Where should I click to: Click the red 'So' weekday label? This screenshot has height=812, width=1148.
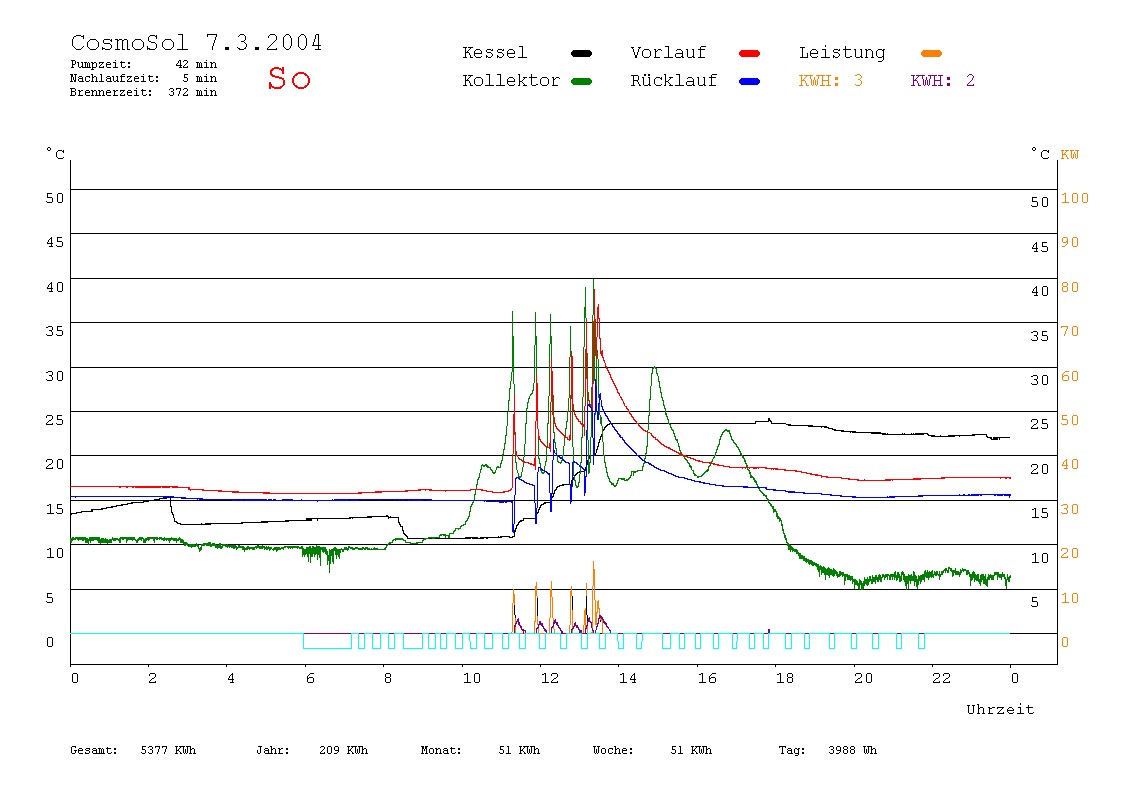coord(289,78)
